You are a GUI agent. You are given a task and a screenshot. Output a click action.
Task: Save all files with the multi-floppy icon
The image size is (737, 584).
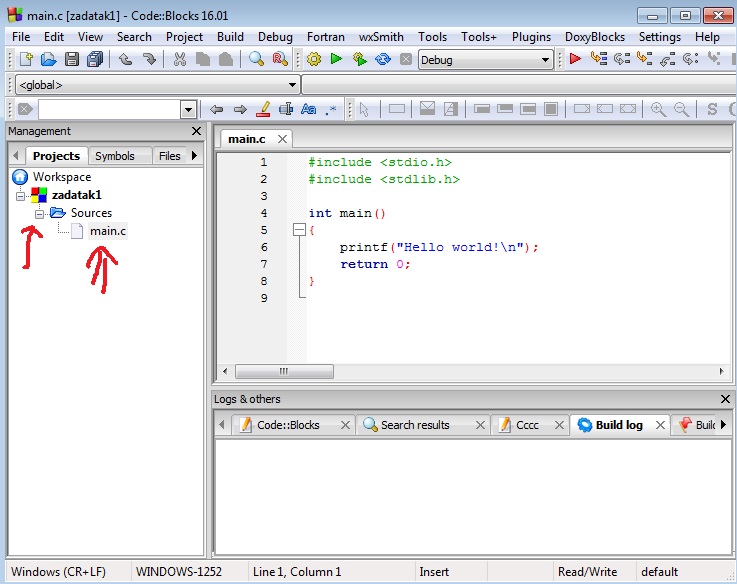coord(95,59)
